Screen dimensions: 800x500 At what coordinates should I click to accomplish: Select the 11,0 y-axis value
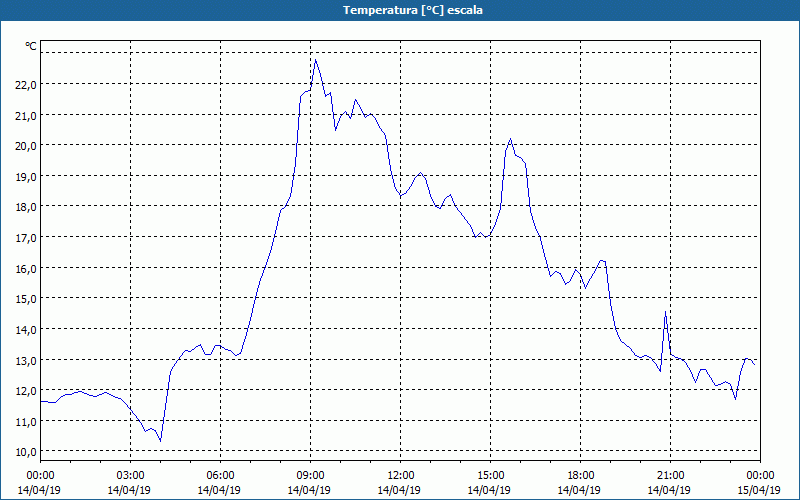click(26, 421)
